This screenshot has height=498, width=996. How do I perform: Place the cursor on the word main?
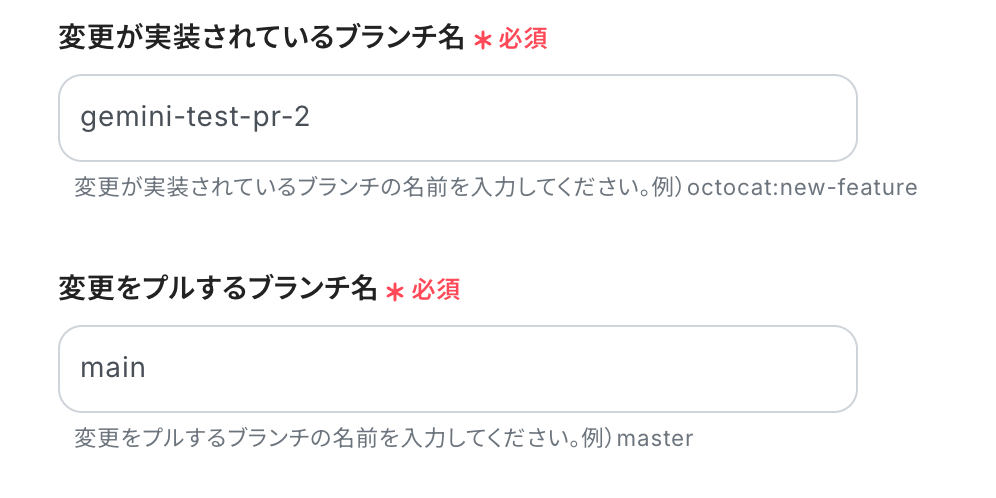[113, 368]
